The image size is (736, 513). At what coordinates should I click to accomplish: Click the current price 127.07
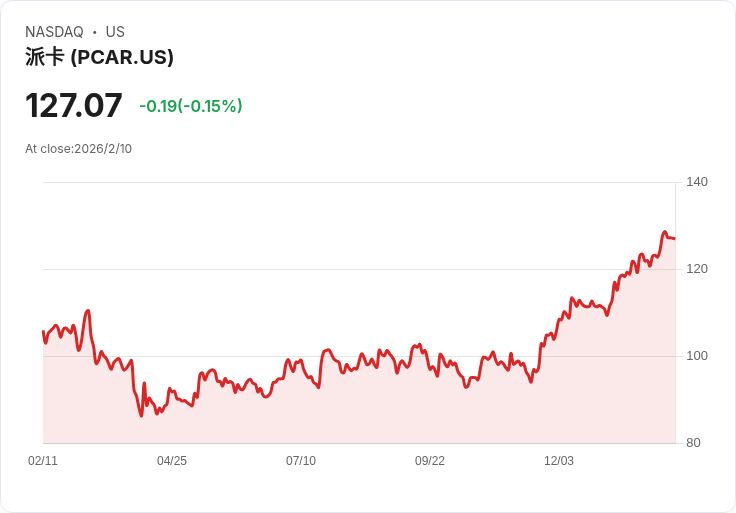tap(74, 105)
